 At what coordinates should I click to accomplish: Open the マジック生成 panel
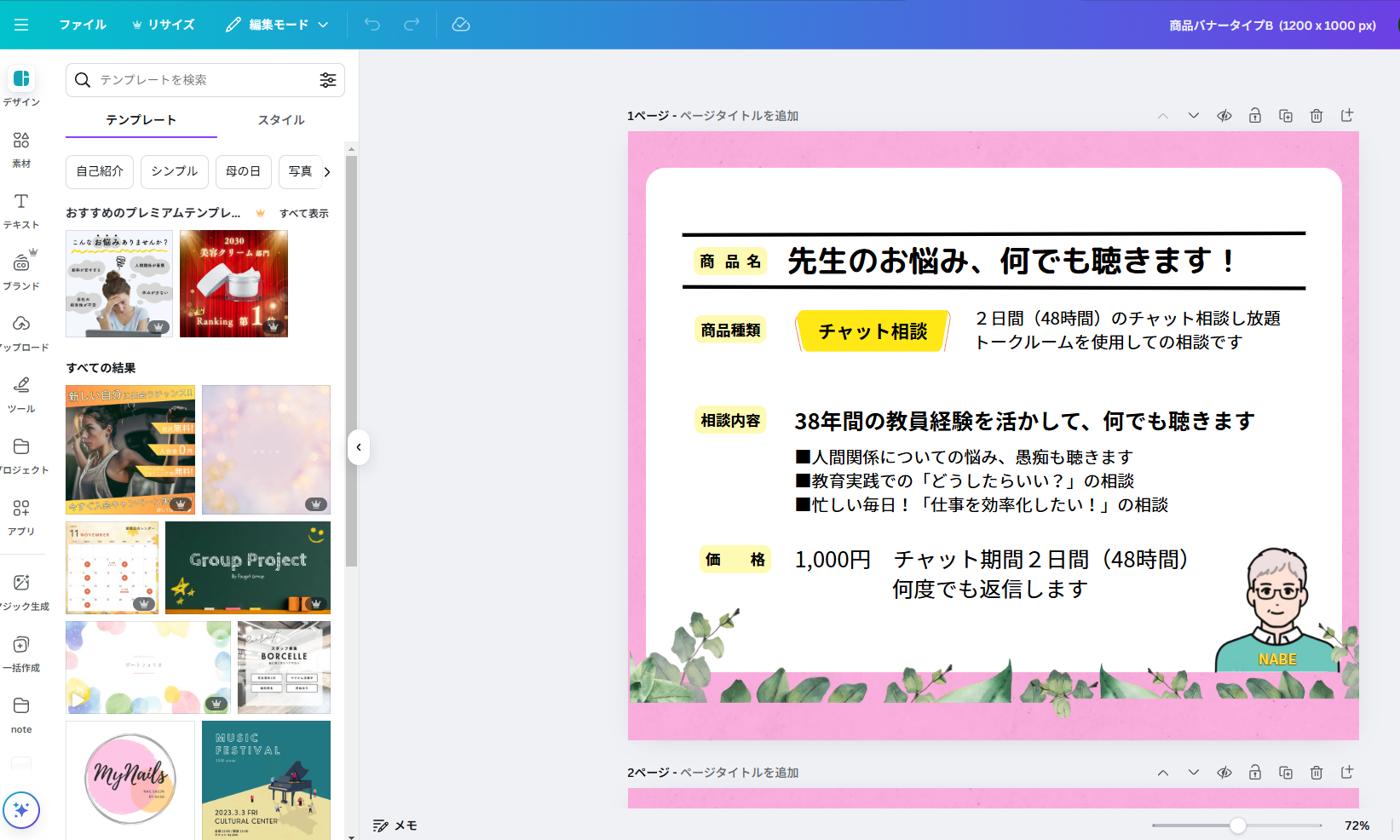point(21,590)
